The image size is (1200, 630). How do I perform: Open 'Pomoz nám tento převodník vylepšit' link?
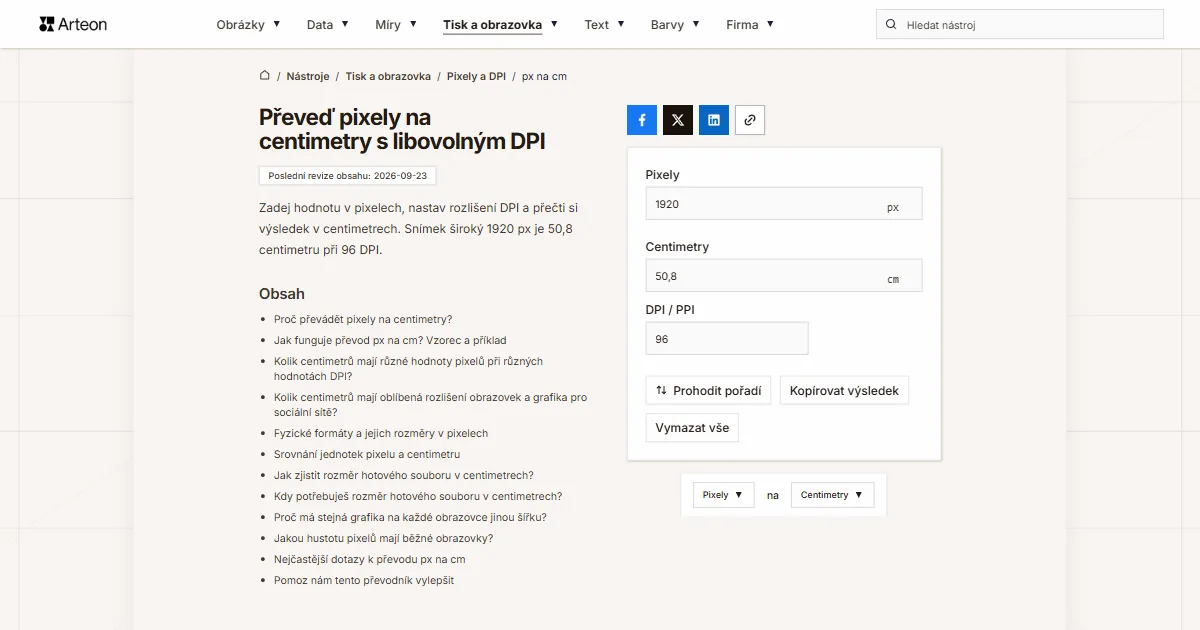pos(364,581)
